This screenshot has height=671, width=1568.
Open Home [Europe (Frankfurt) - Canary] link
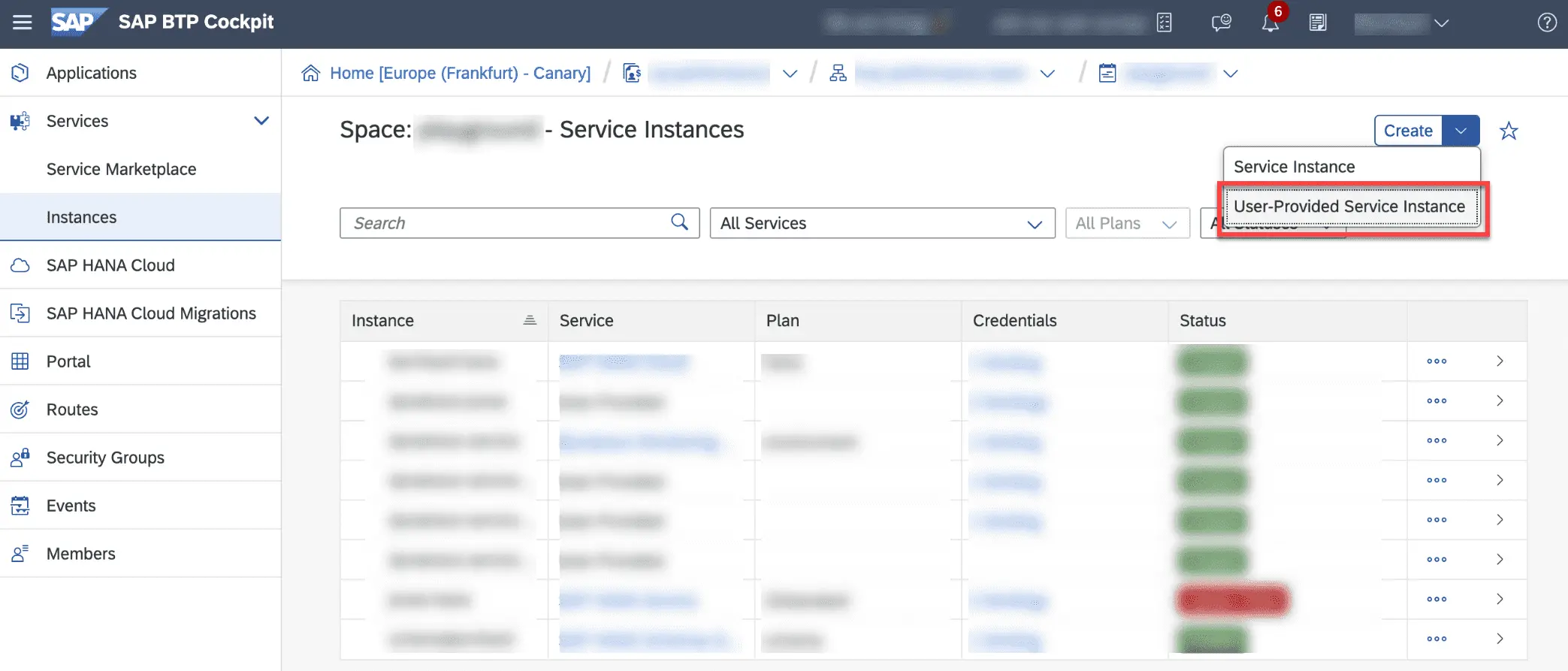tap(460, 74)
